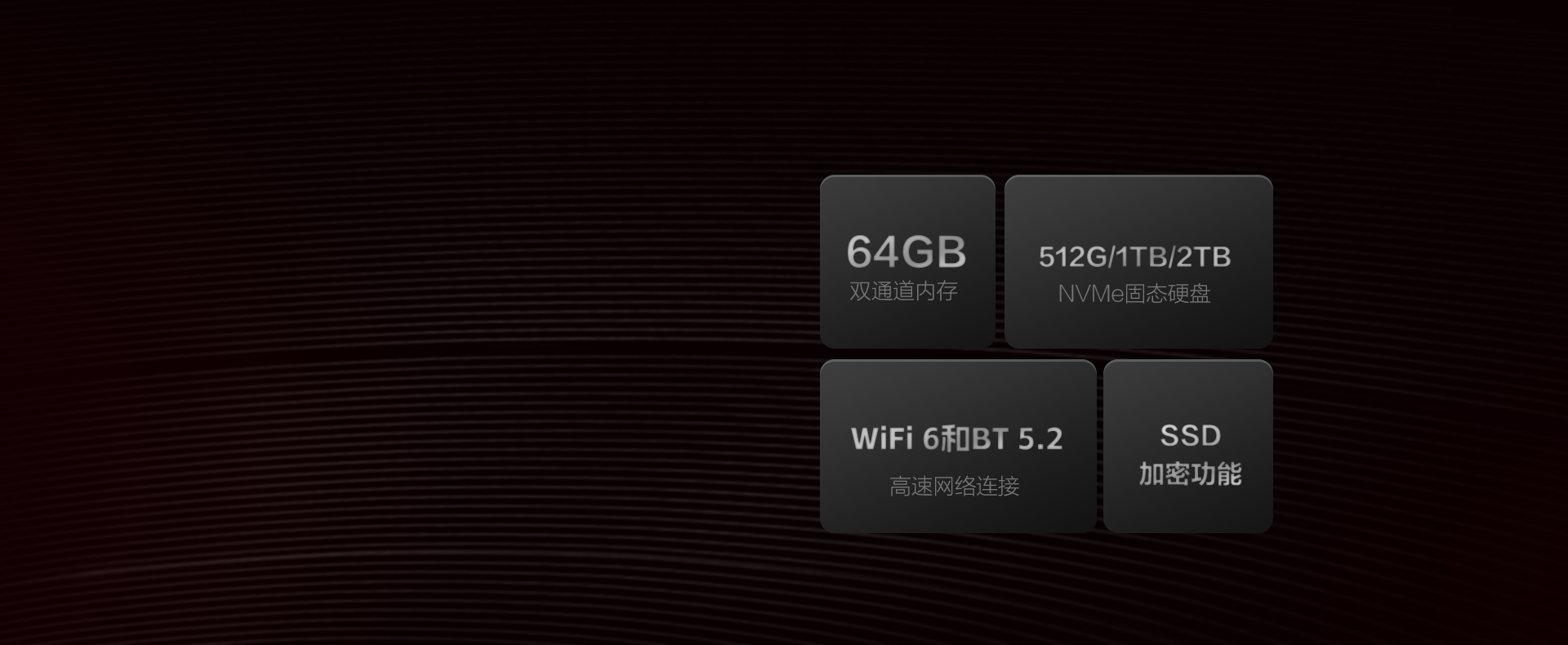The image size is (1568, 645).
Task: Open the WiFi 6和BT 5.2 card
Action: pos(958,446)
